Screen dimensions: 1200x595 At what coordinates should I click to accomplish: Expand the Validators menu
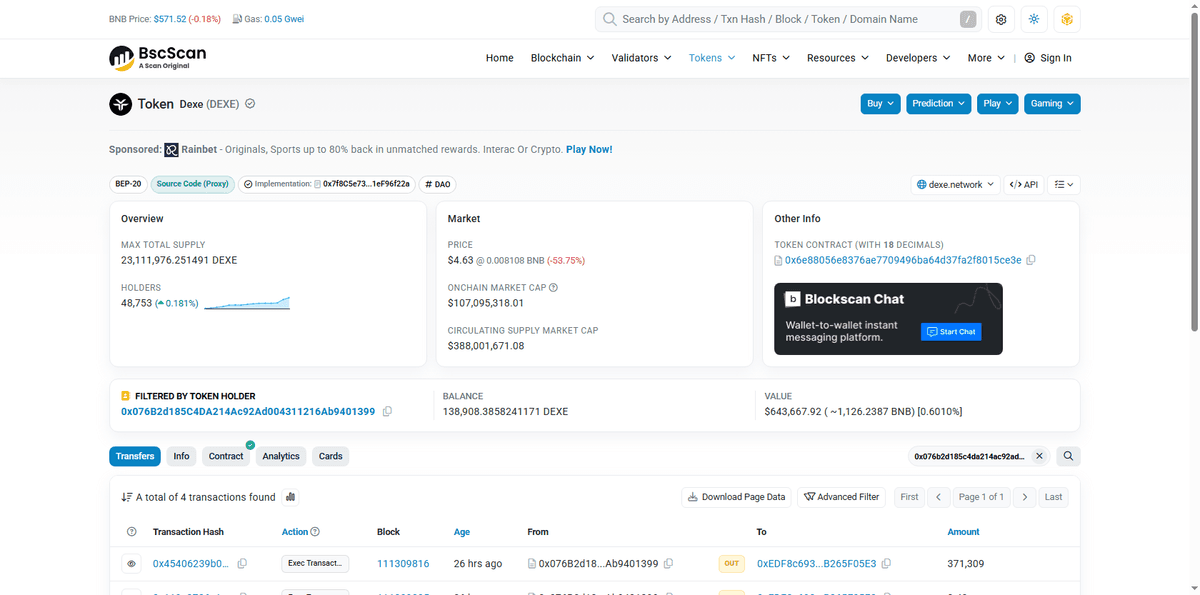tap(641, 58)
